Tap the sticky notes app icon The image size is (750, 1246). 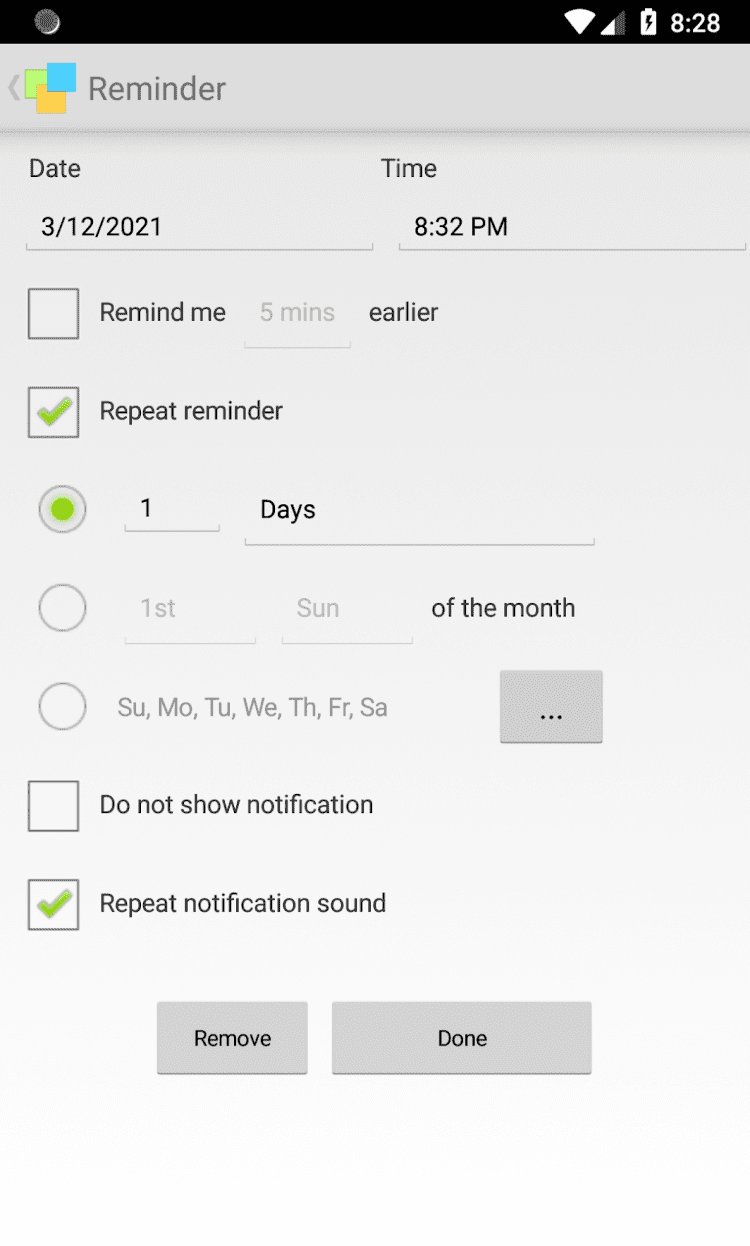[x=51, y=88]
